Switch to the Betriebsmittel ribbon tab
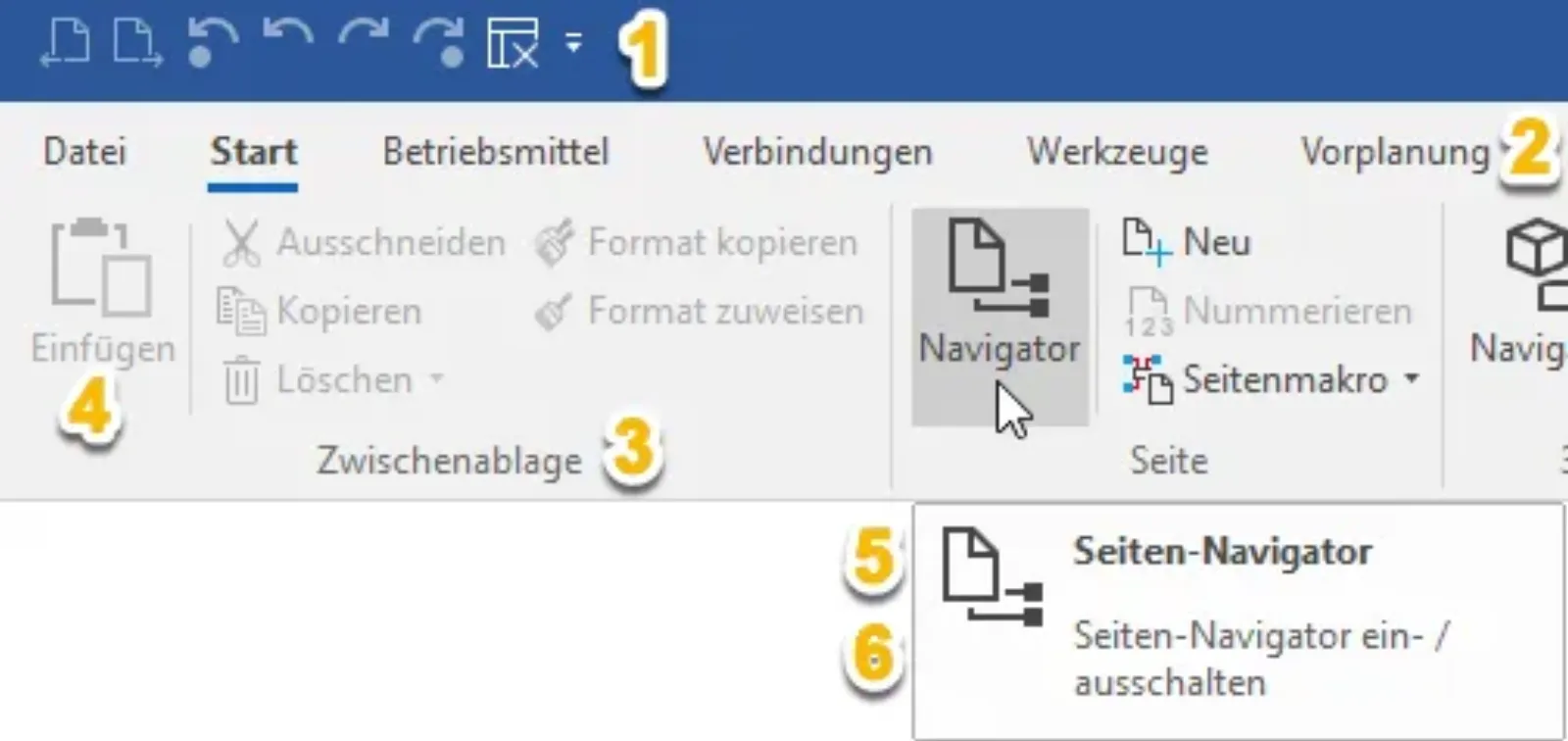 (496, 152)
